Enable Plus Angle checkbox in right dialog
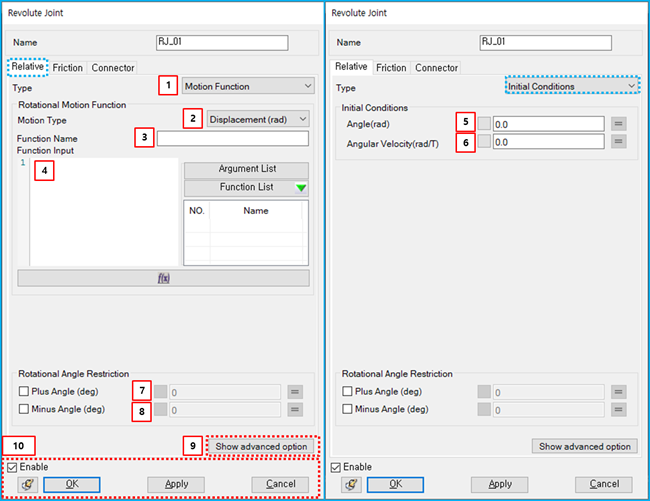Image resolution: width=650 pixels, height=501 pixels. (347, 391)
